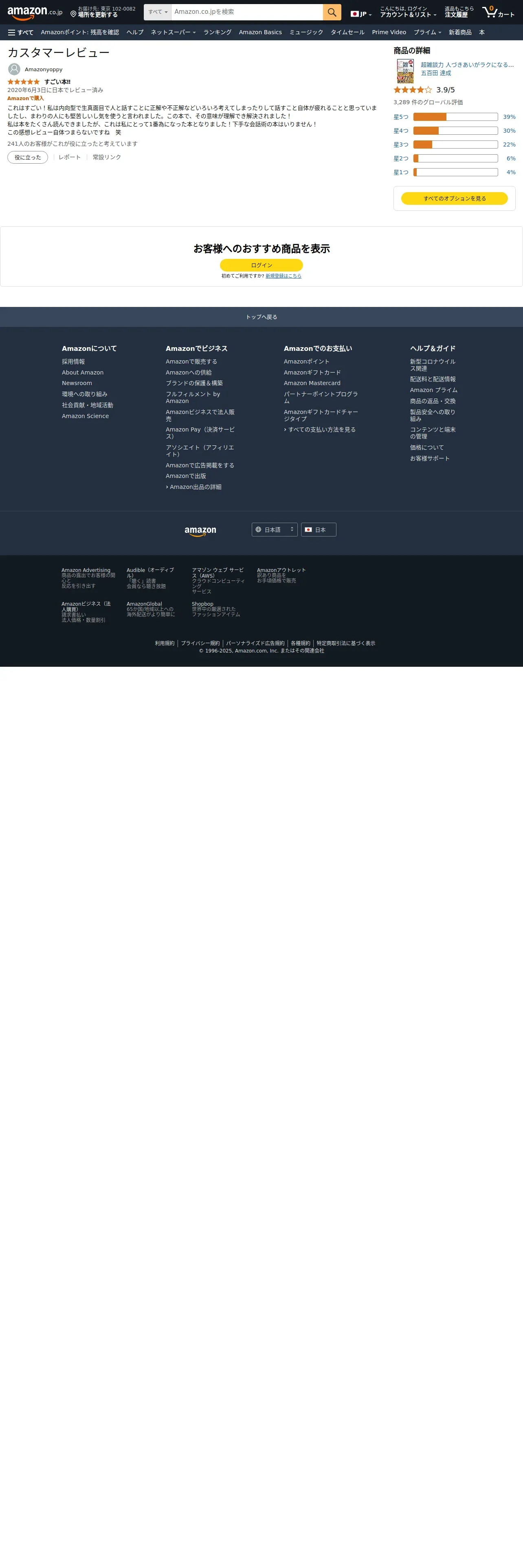Open the 日本語 language dropdown in footer
The image size is (523, 1568).
pyautogui.click(x=275, y=530)
